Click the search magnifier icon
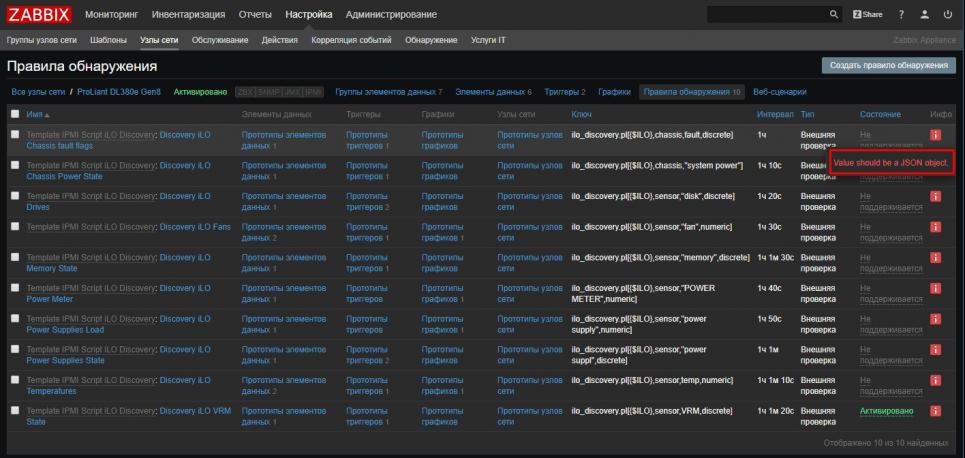The image size is (965, 458). tap(834, 14)
